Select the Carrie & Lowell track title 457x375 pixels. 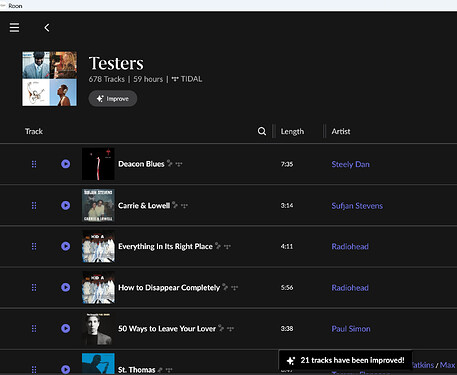[x=144, y=205]
